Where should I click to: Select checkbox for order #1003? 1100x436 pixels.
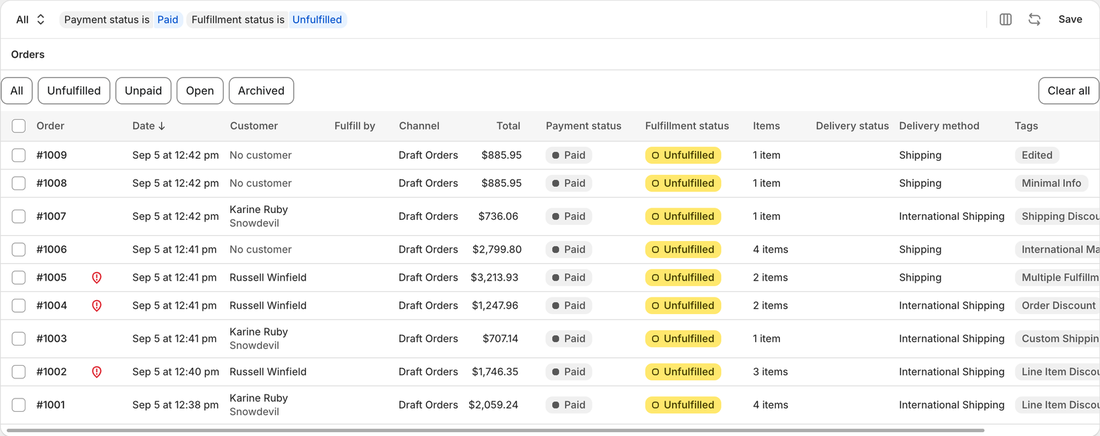coord(19,338)
